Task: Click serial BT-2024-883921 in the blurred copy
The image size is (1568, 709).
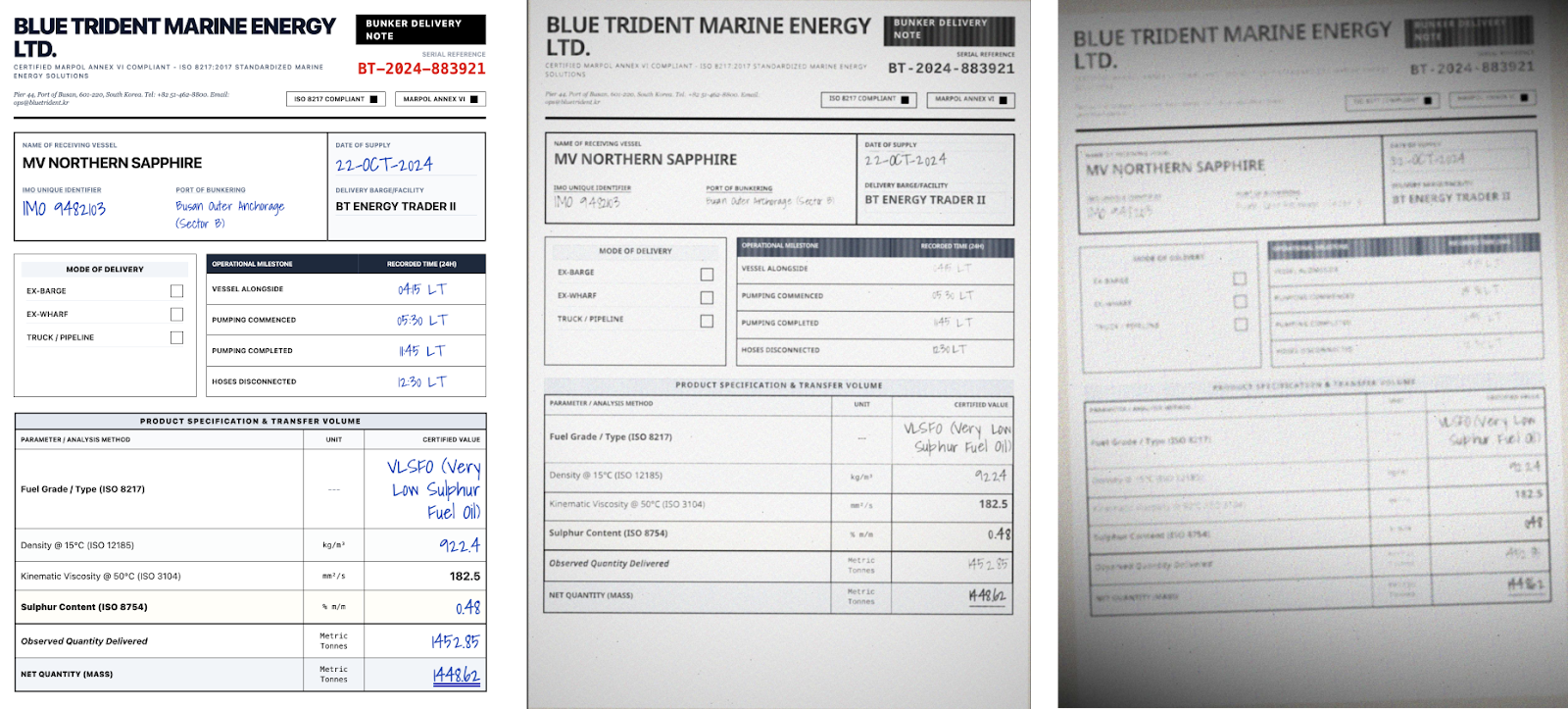Action: 1472,68
